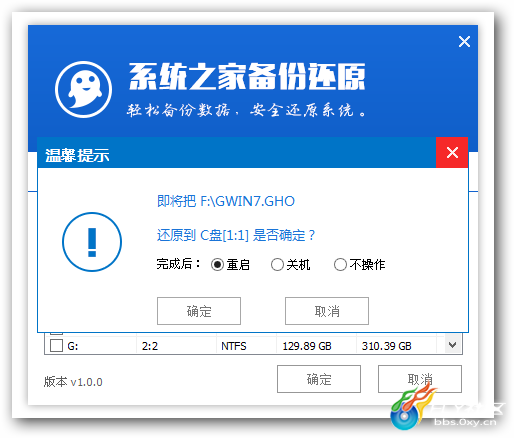Tick the G: drive checkbox
Image resolution: width=514 pixels, height=438 pixels.
click(56, 346)
